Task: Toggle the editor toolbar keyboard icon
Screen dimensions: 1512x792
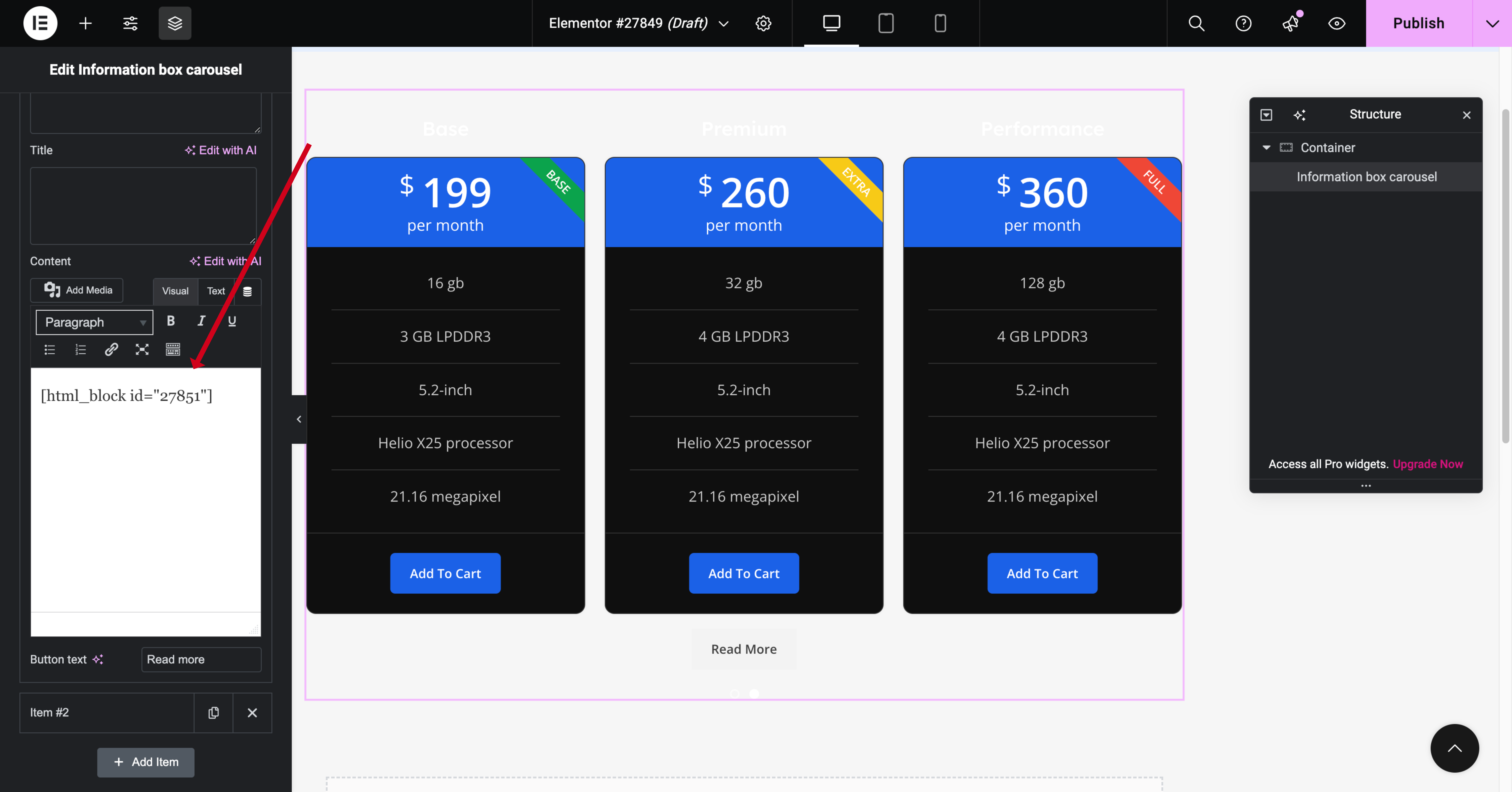Action: pyautogui.click(x=173, y=350)
